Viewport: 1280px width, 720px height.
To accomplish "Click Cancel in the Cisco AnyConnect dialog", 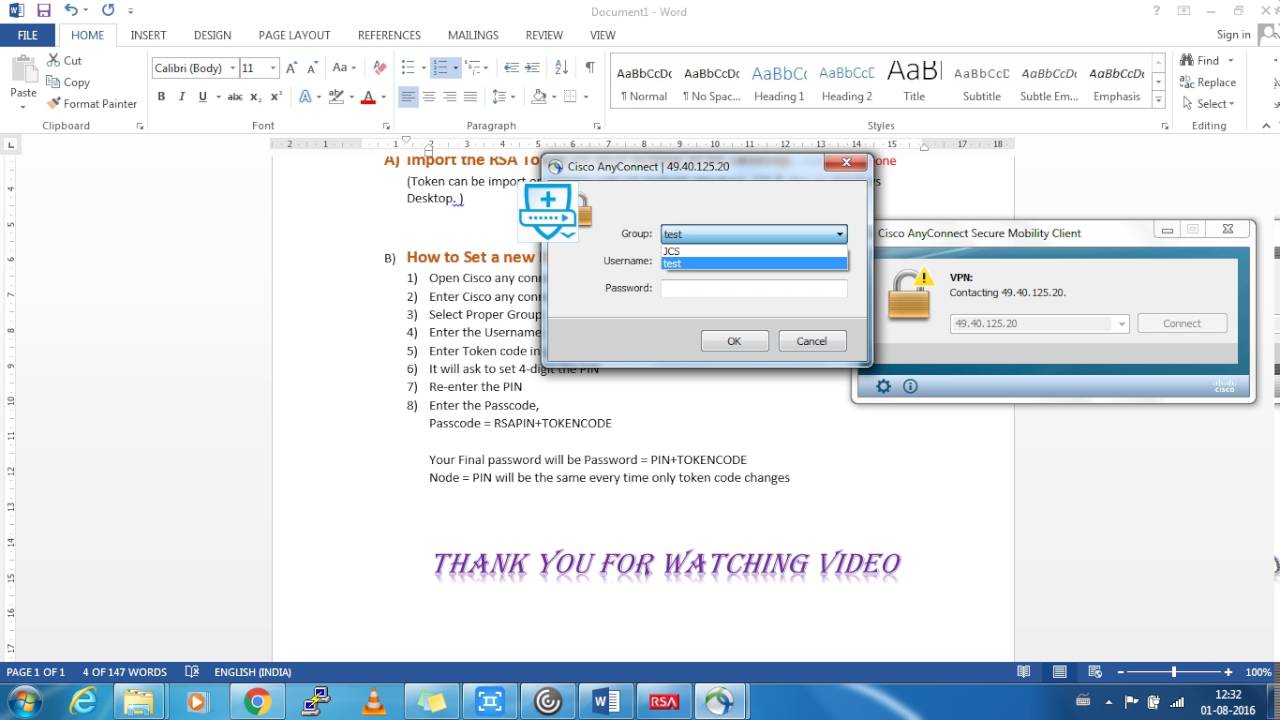I will [812, 341].
